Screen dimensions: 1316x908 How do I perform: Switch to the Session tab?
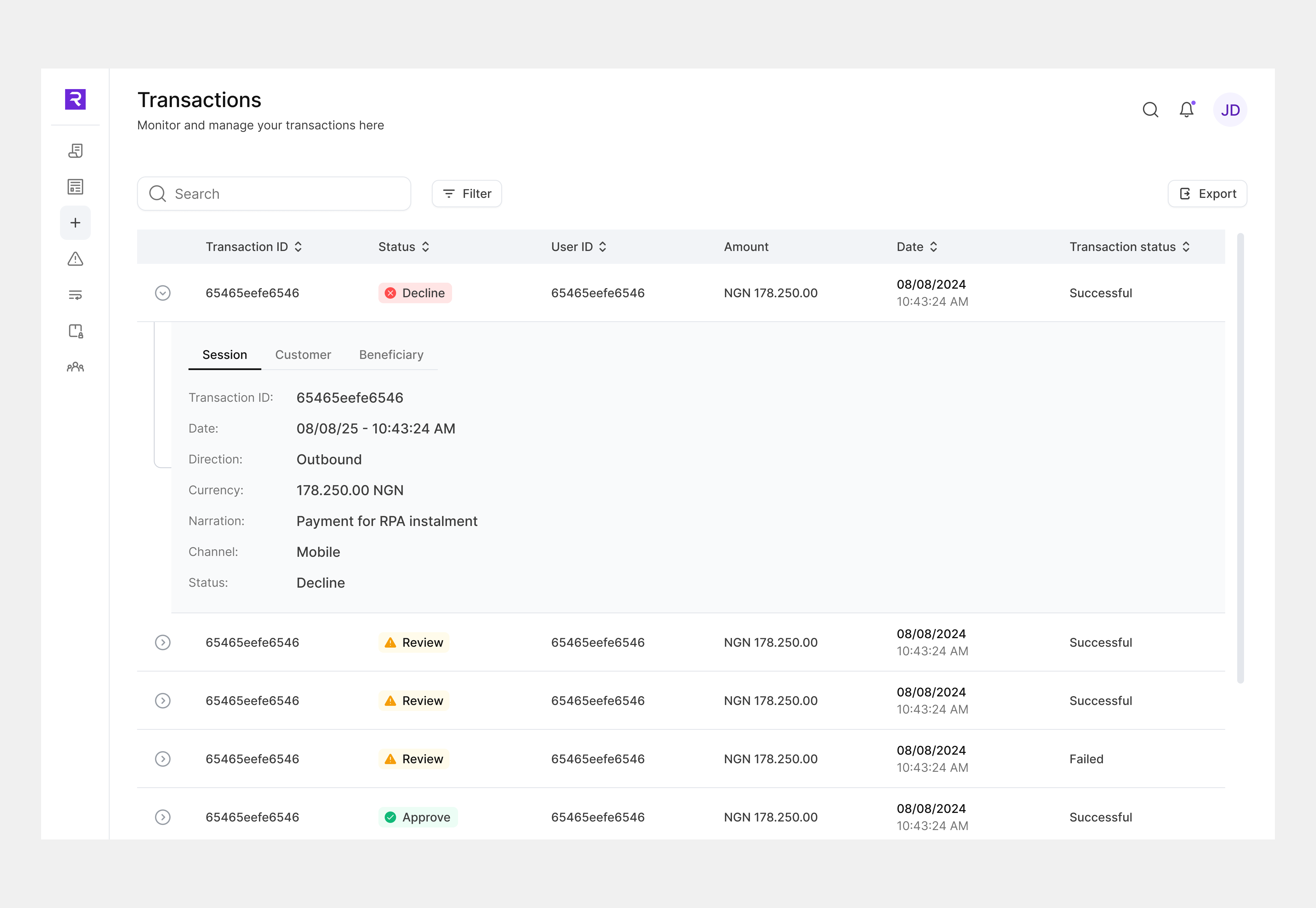click(225, 355)
